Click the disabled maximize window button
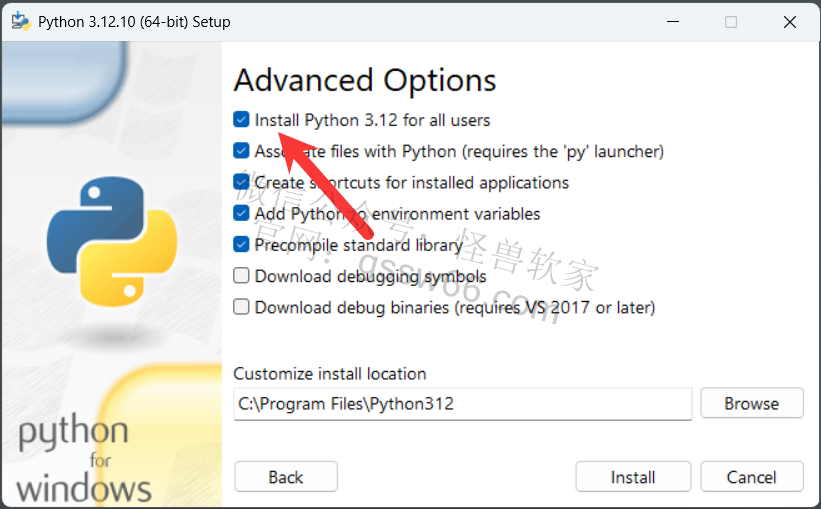 pyautogui.click(x=731, y=21)
